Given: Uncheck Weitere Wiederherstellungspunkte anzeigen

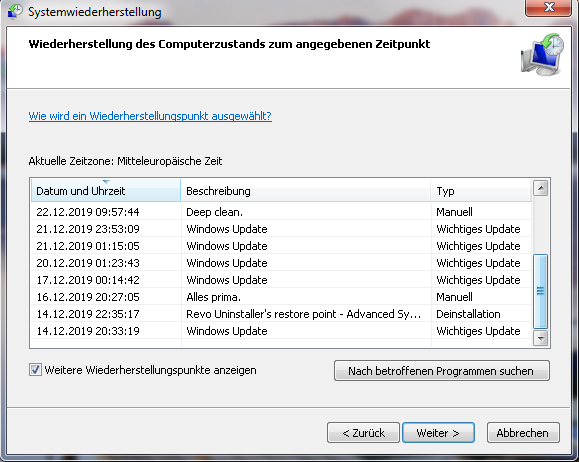Looking at the screenshot, I should coord(35,370).
